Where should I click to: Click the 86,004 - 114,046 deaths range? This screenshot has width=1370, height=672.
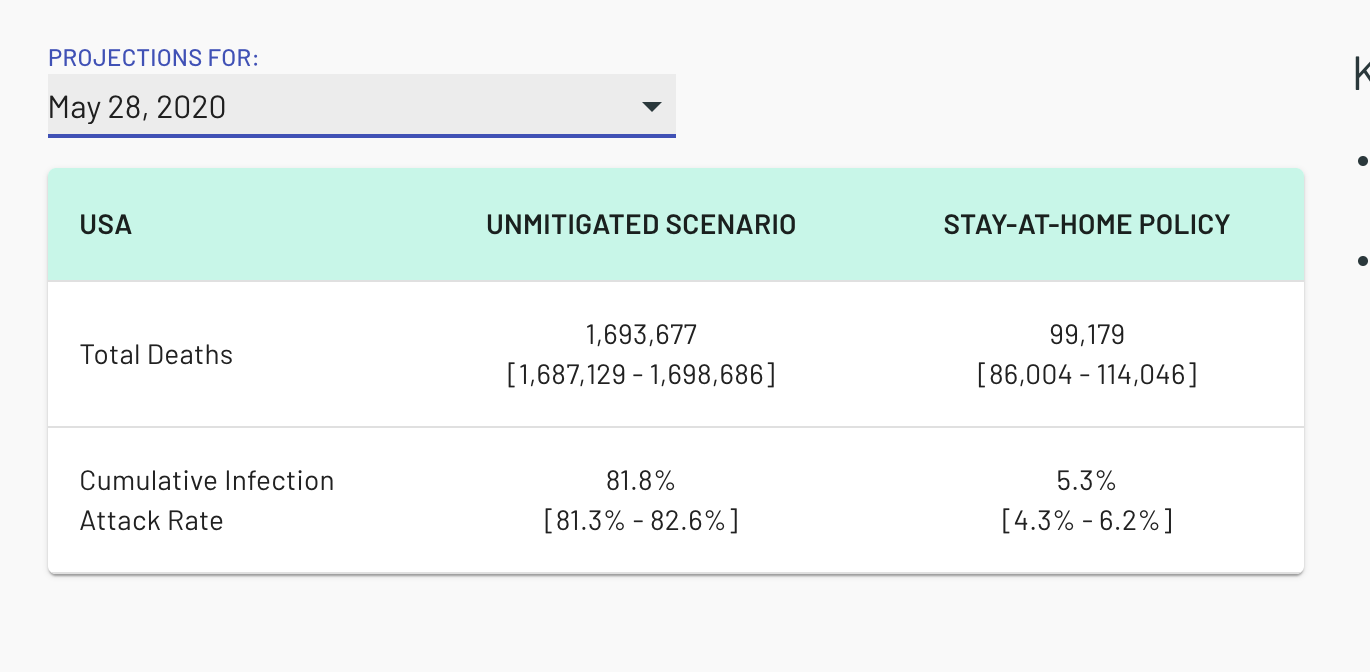[1086, 375]
